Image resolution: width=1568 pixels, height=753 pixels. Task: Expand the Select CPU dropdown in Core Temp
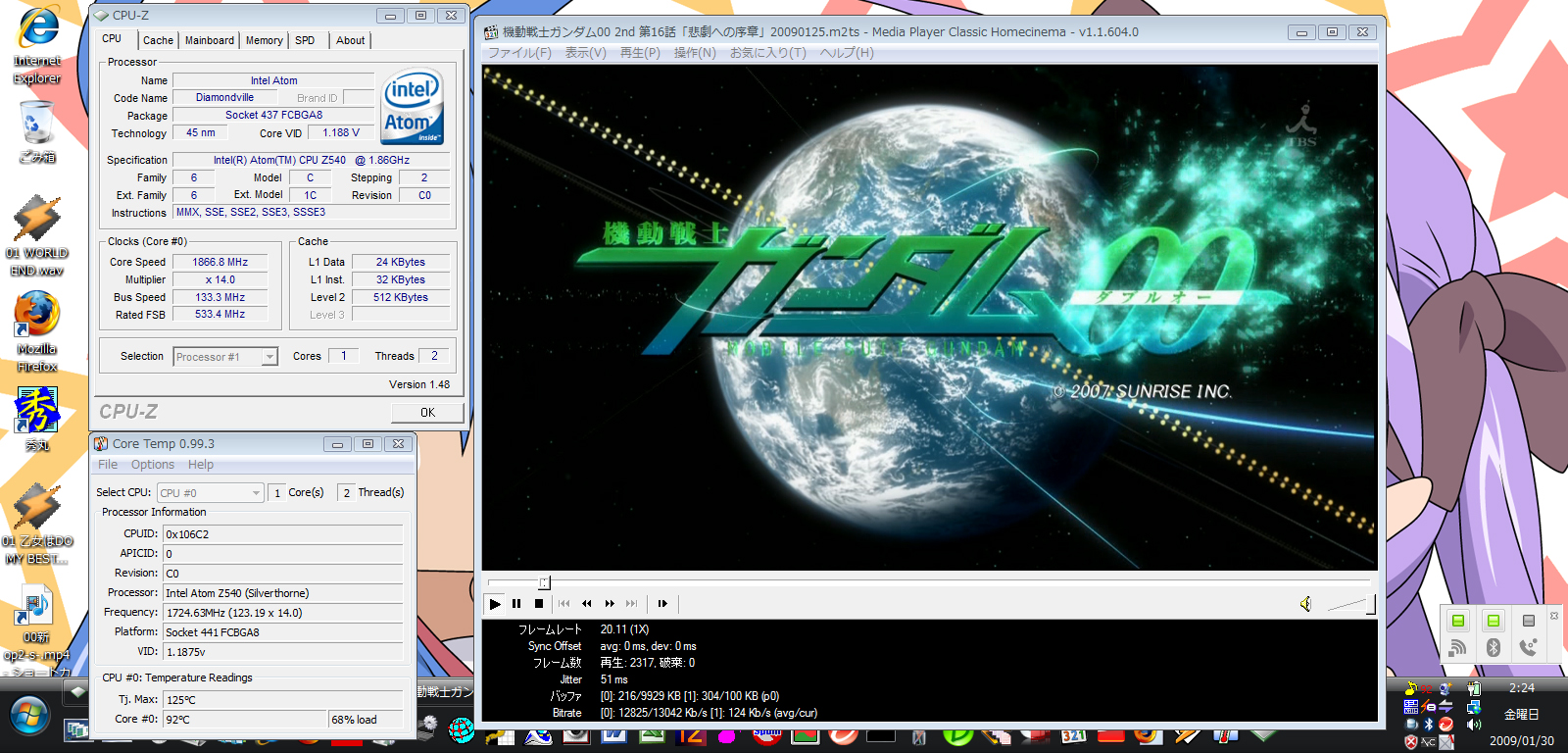click(256, 493)
